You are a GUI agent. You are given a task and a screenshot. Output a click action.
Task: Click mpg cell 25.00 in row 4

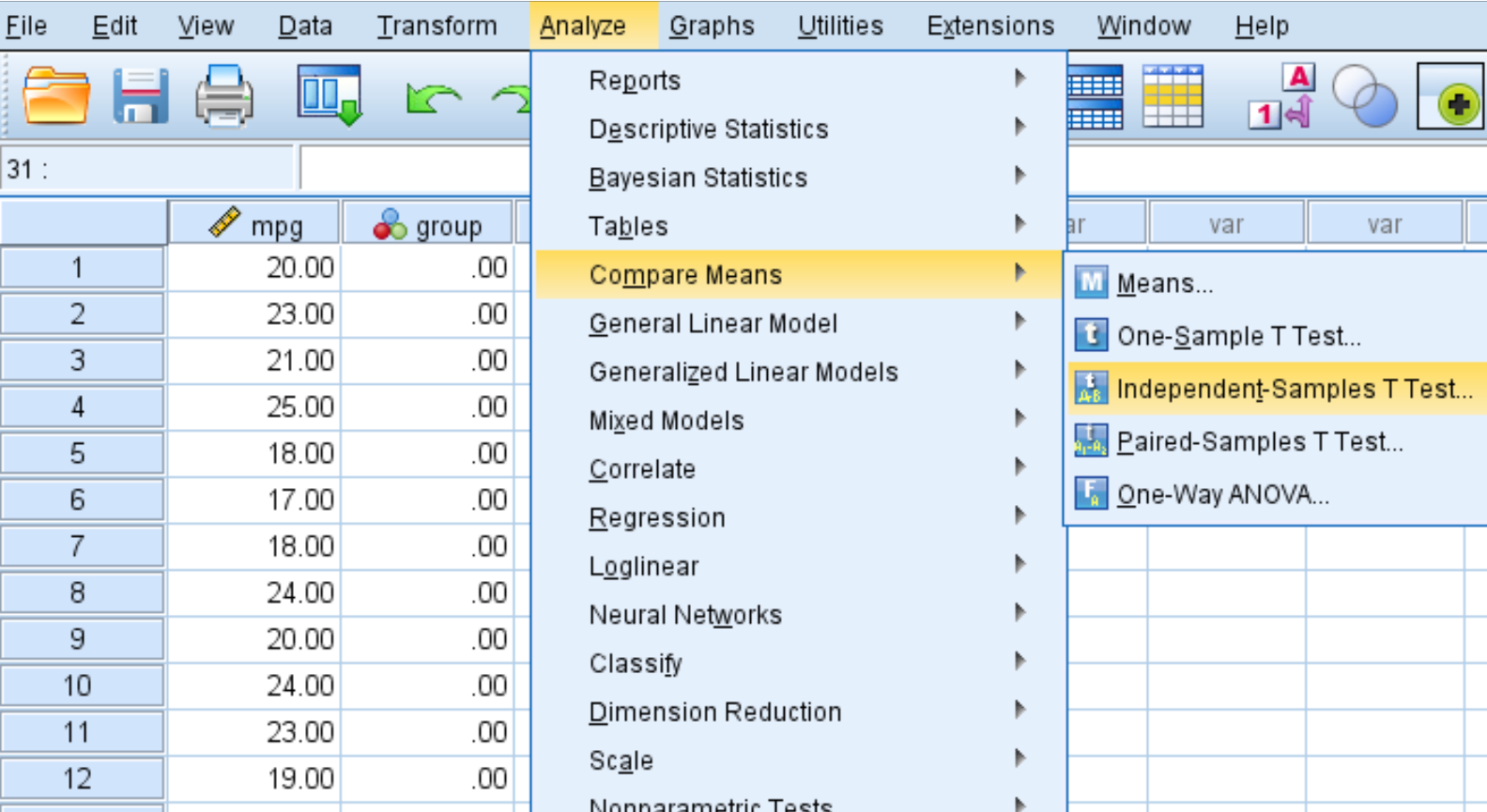pyautogui.click(x=253, y=406)
